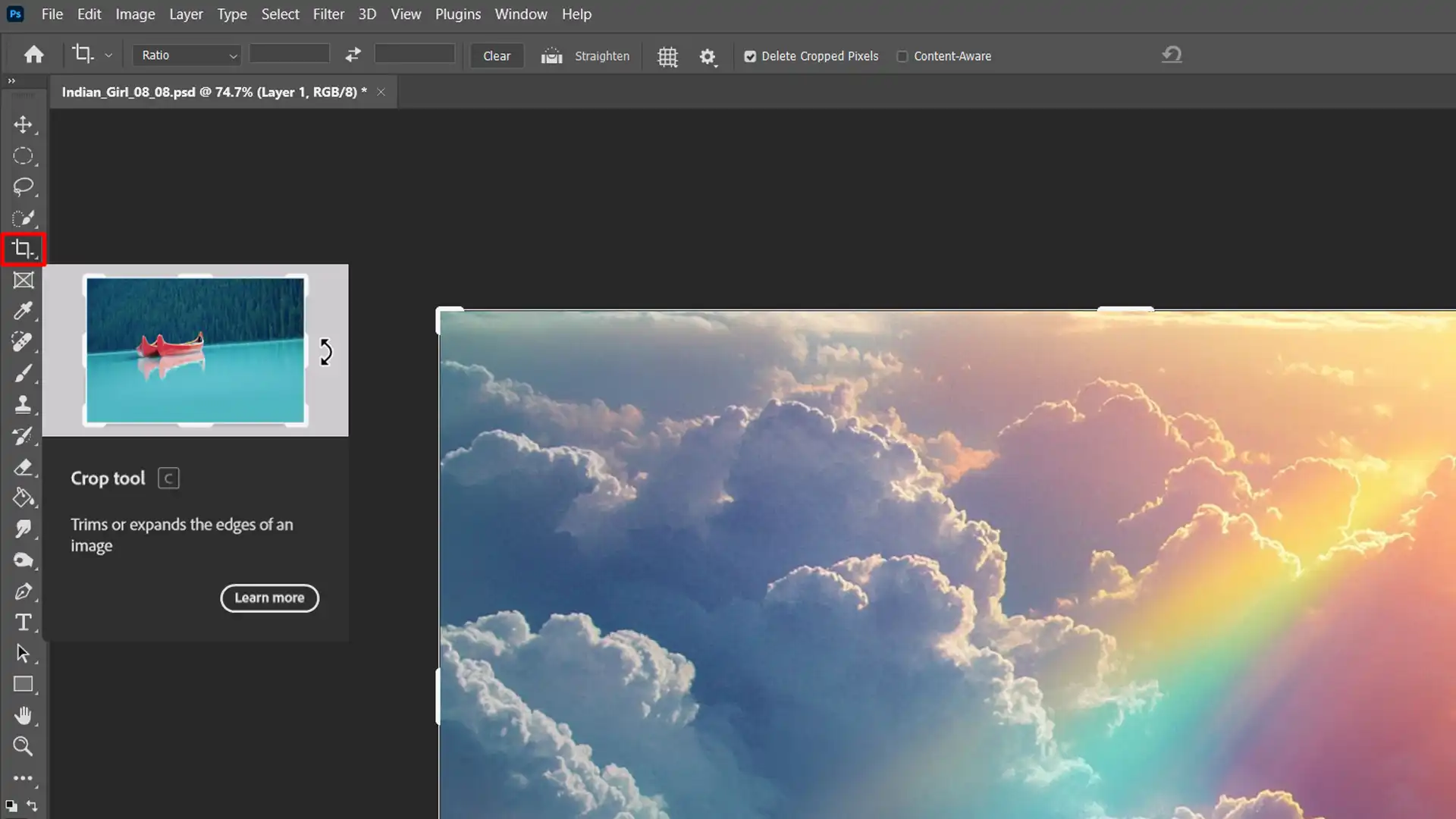
Task: Click Learn more in Crop tooltip
Action: [269, 598]
